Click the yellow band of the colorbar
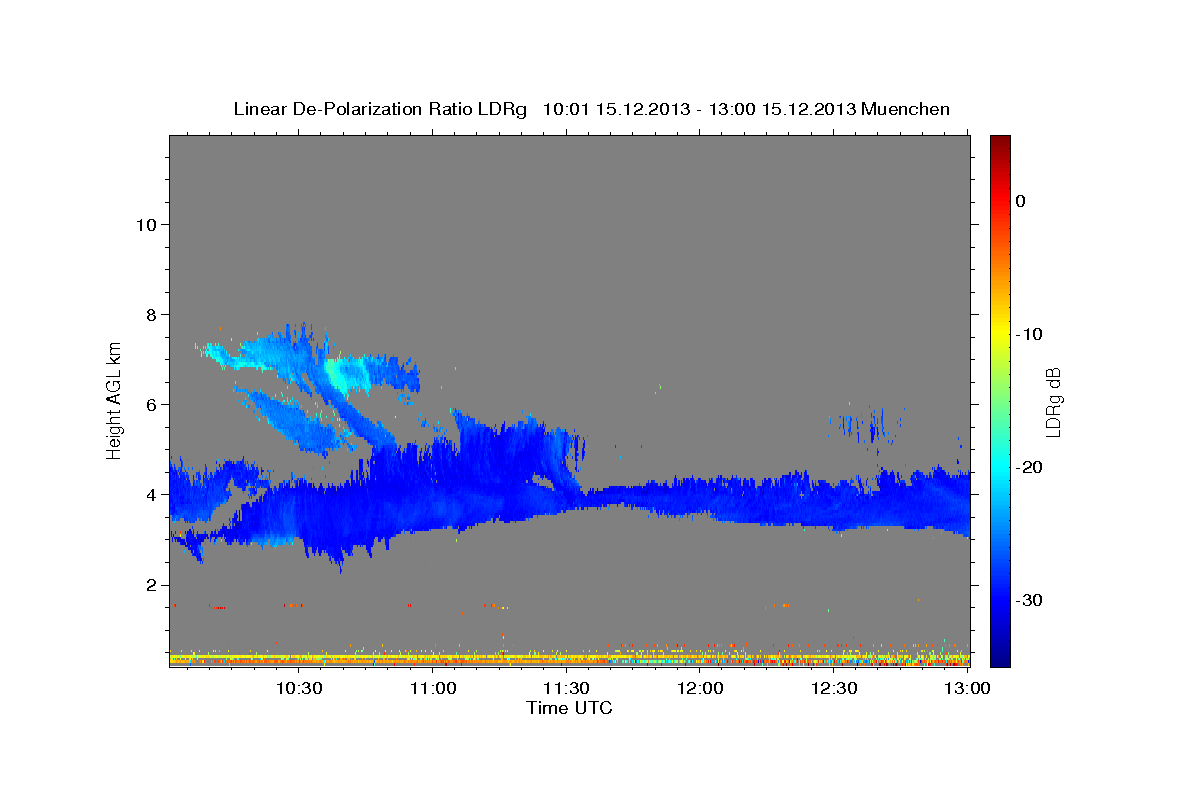This screenshot has height=800, width=1200. pos(1000,334)
